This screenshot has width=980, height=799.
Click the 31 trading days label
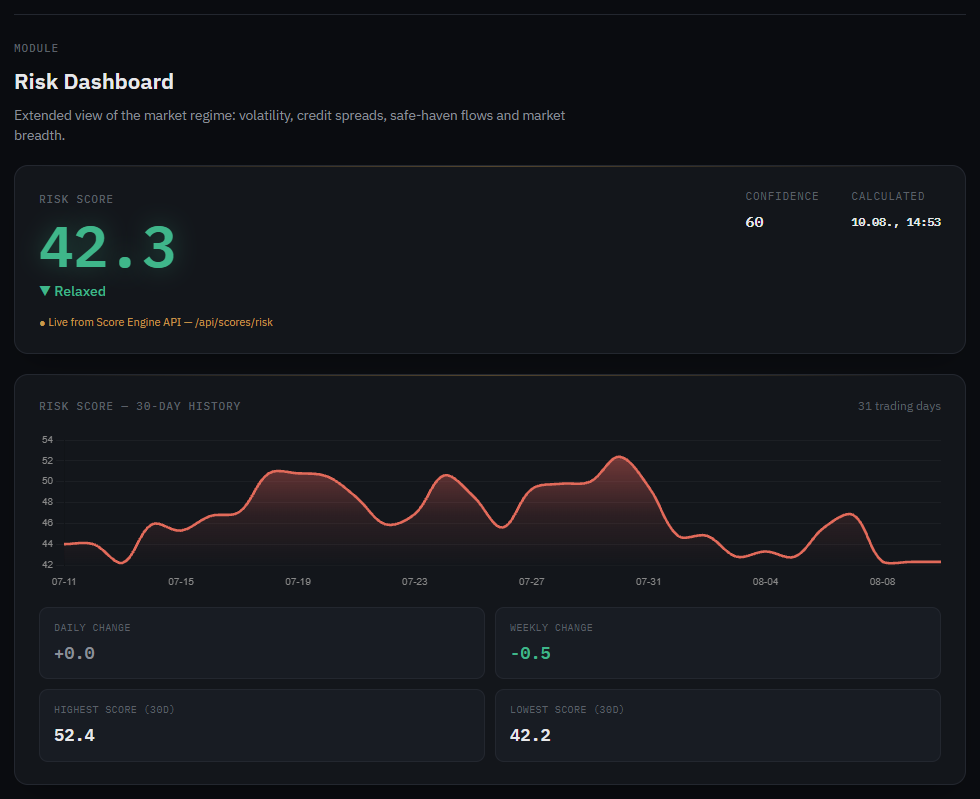point(899,406)
